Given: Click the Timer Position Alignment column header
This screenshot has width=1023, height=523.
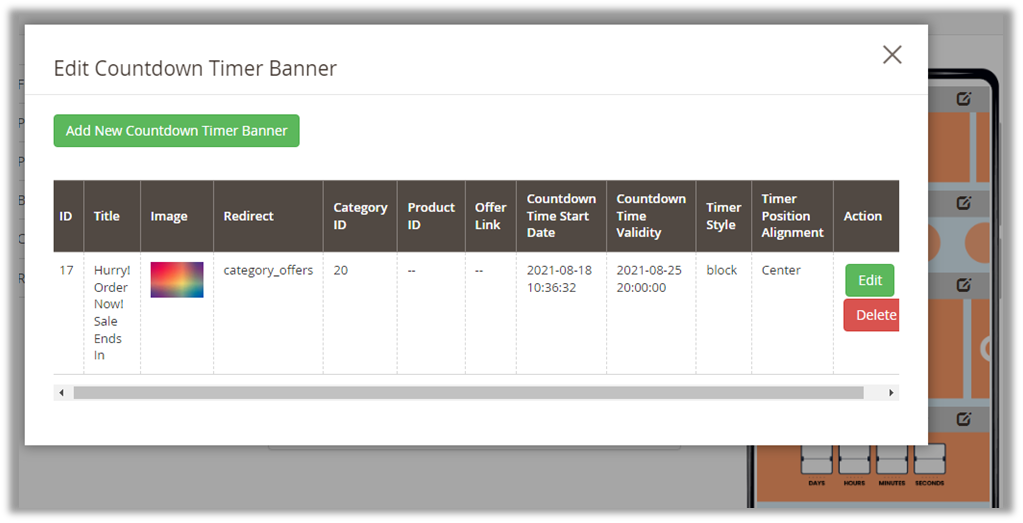Looking at the screenshot, I should (x=792, y=216).
